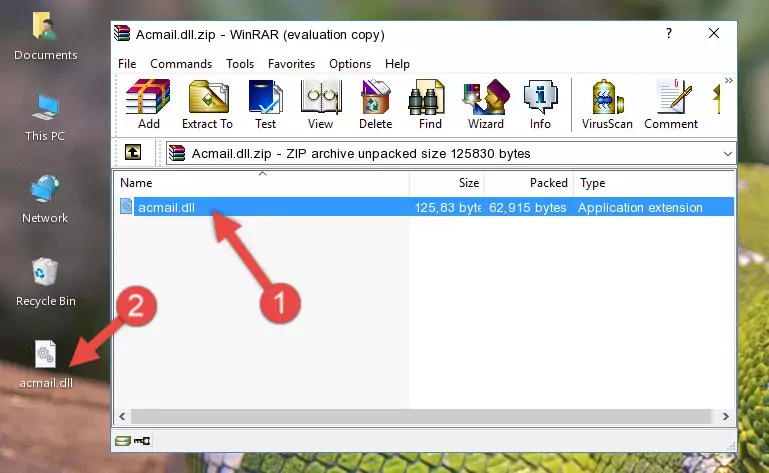
Task: Sort by the Name column header
Action: 262,183
